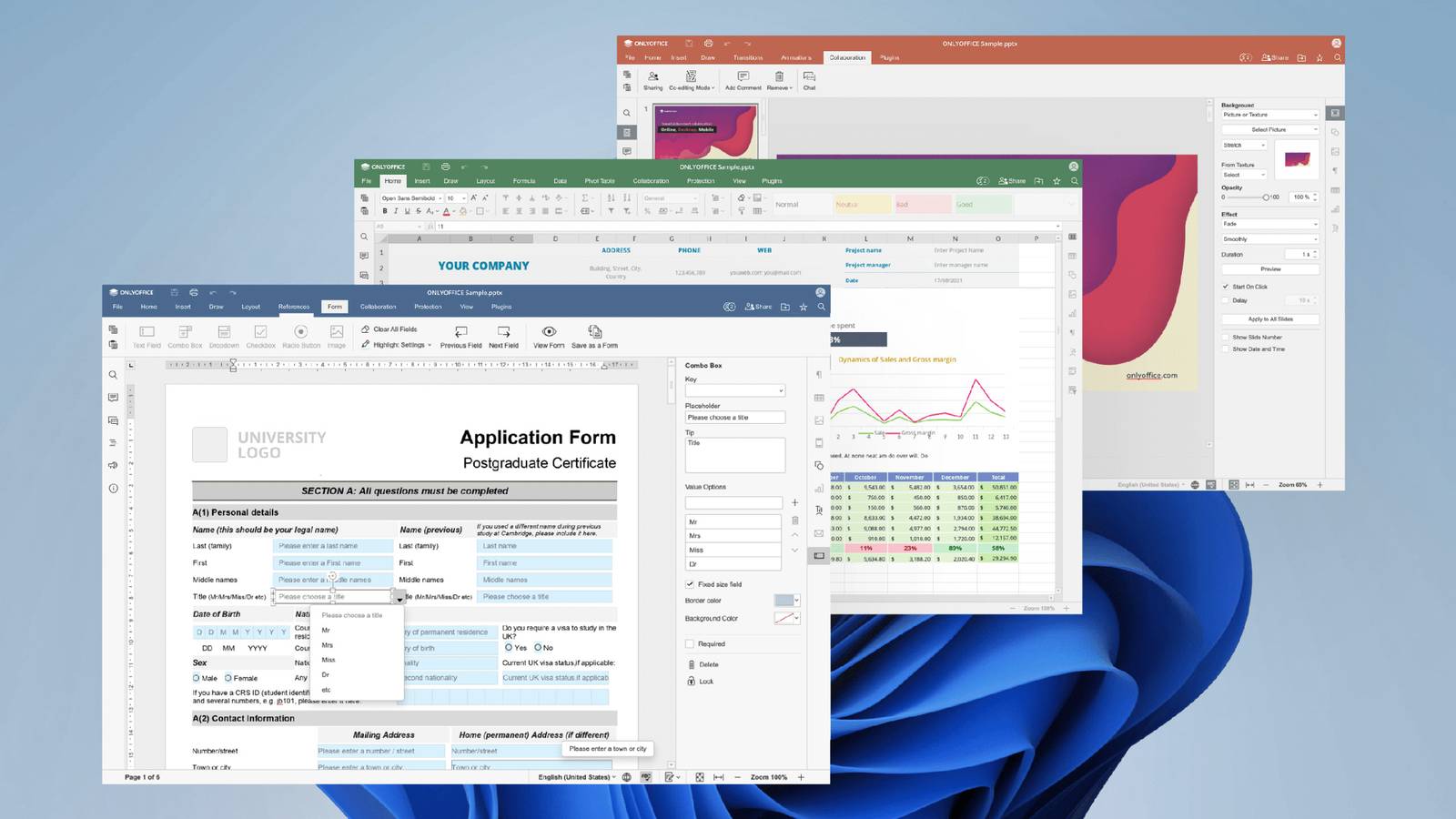Open the Protection tab in spreadsheet editor

(x=701, y=180)
